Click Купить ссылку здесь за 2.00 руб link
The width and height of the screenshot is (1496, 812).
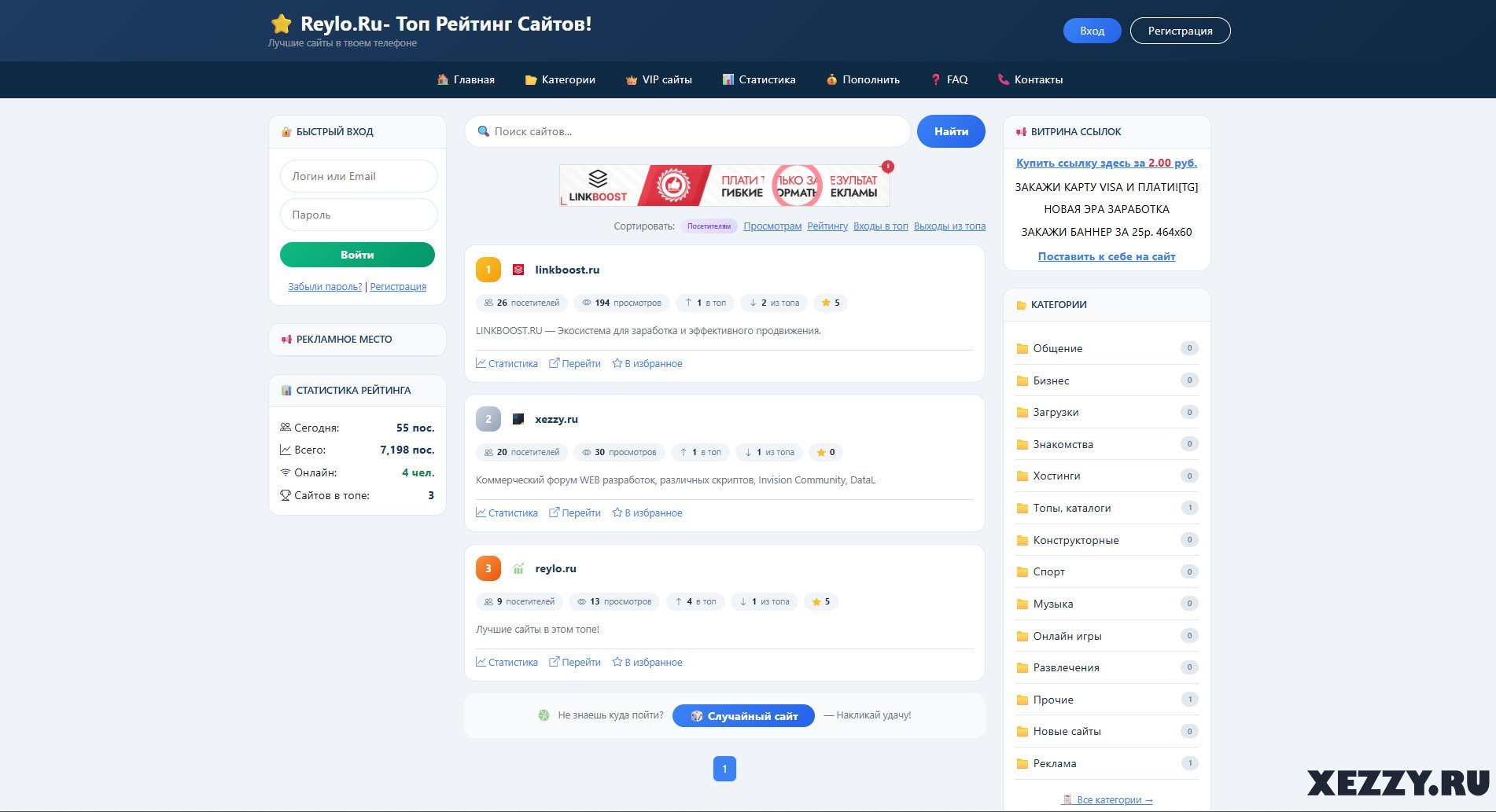coord(1106,163)
